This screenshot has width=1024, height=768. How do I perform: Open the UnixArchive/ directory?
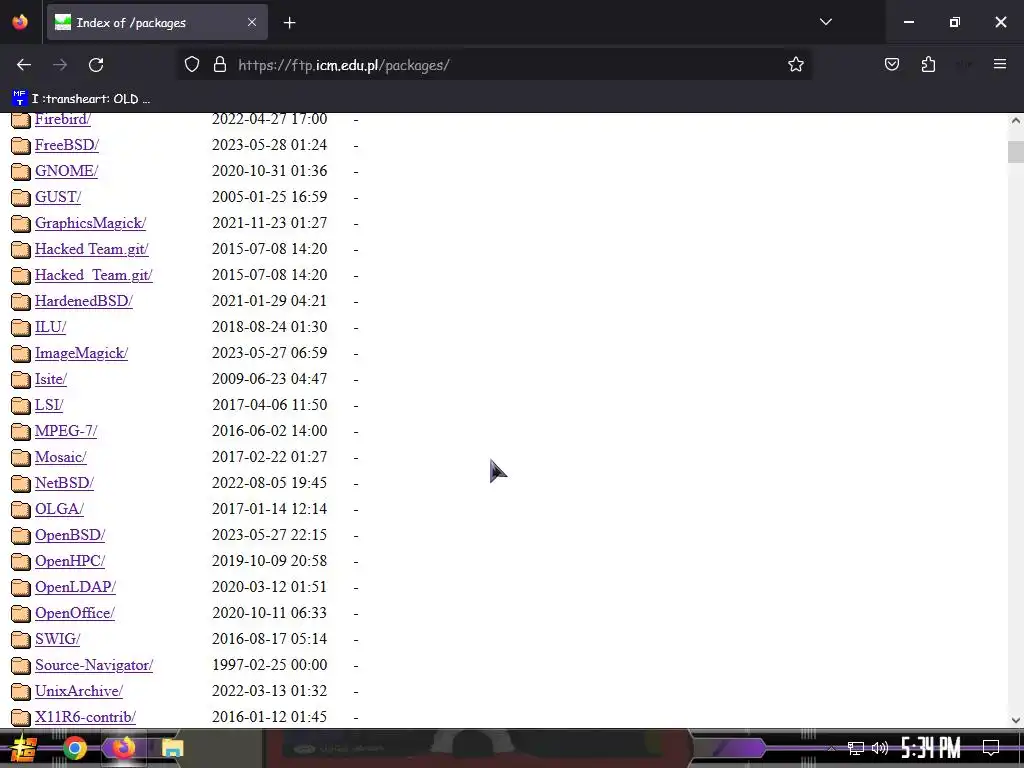click(79, 691)
